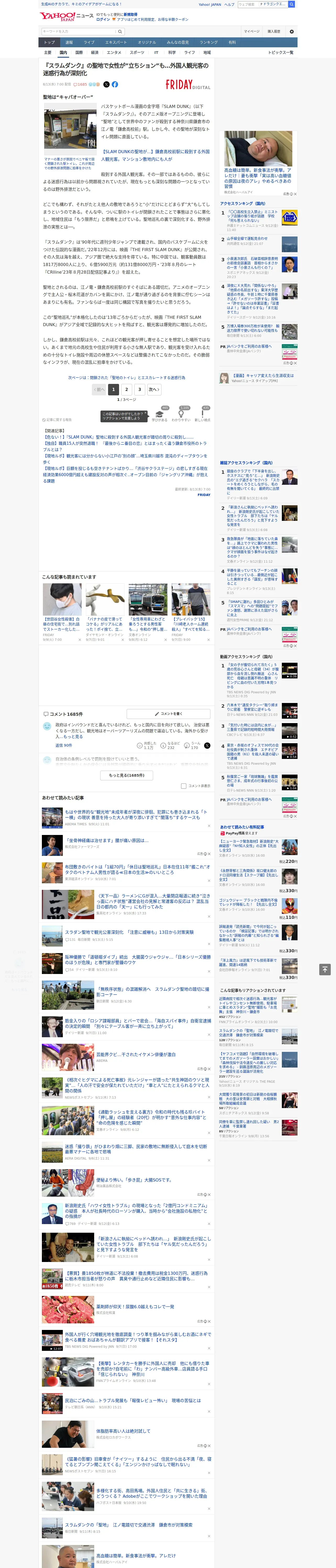Click the ログイン link
The height and width of the screenshot is (1568, 336).
point(103,20)
